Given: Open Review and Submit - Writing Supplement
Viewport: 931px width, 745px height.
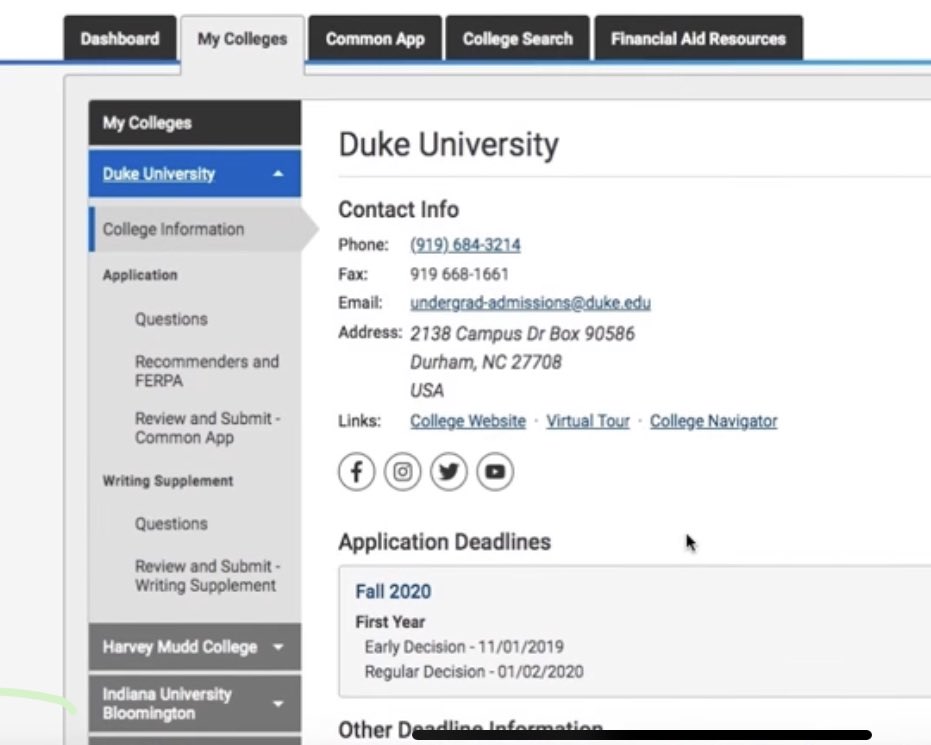Looking at the screenshot, I should coord(208,576).
